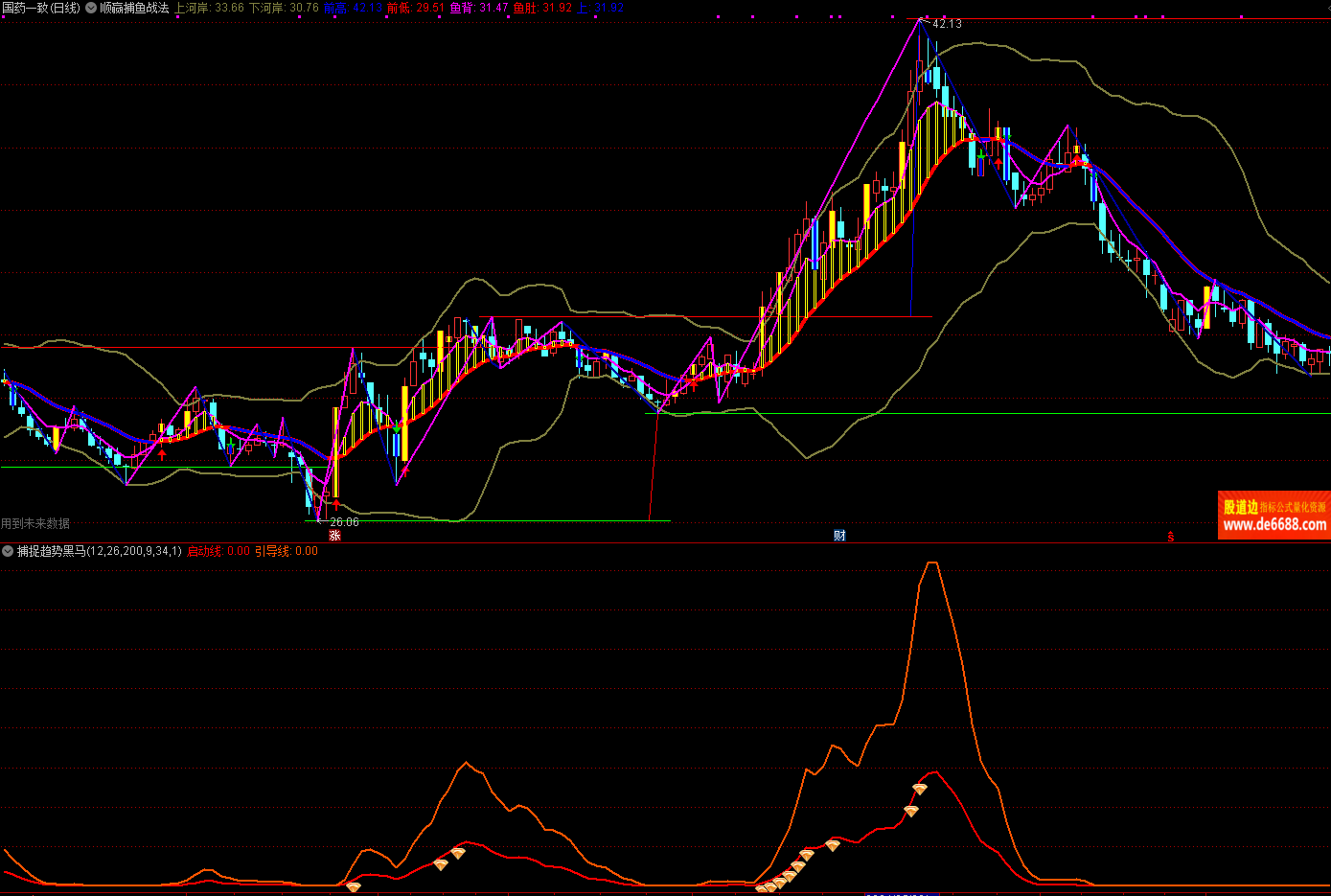Click the leftmost diamond signal in the lower panel
Screen dimensions: 1331x896
coord(354,887)
